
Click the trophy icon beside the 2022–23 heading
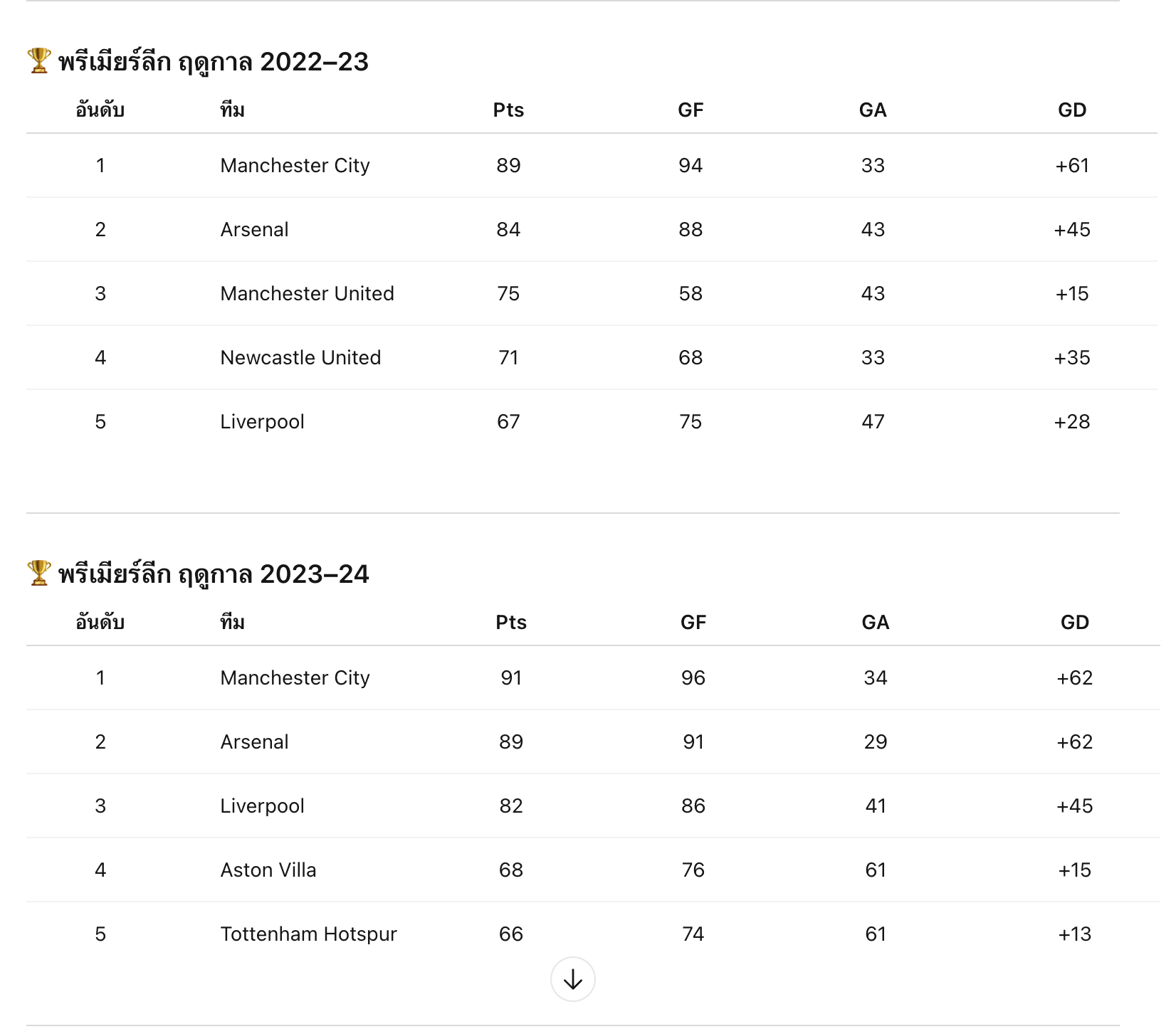[x=39, y=61]
